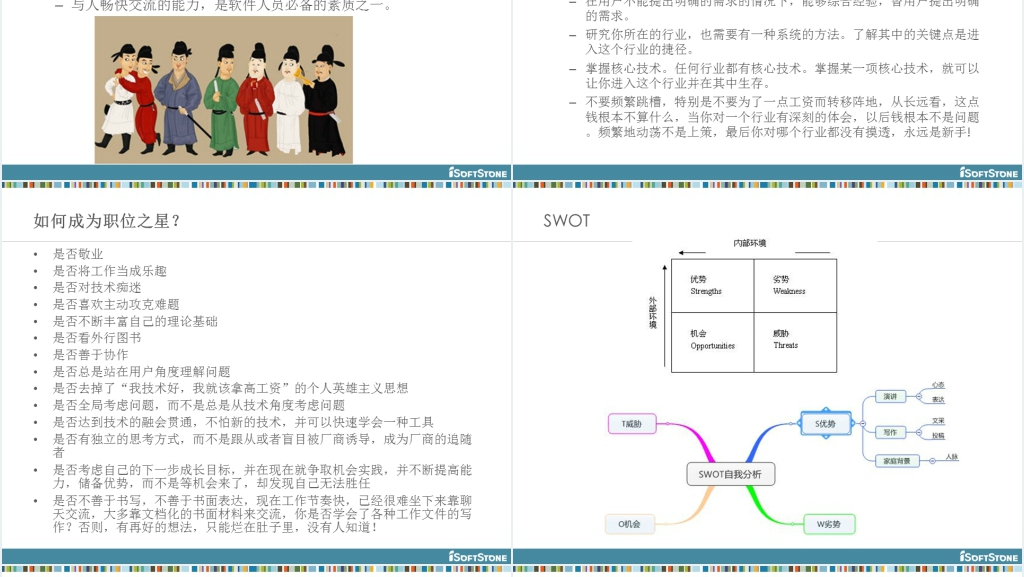Click the SWOT slide title
Screen dimensions: 1024x577
567,221
